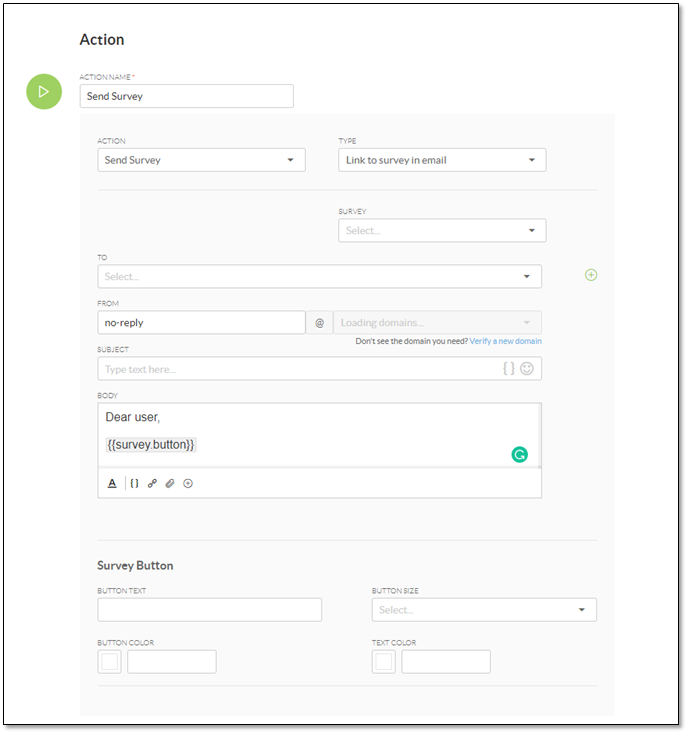Click the Grammarly icon in Body
This screenshot has width=688, height=734.
pyautogui.click(x=519, y=454)
